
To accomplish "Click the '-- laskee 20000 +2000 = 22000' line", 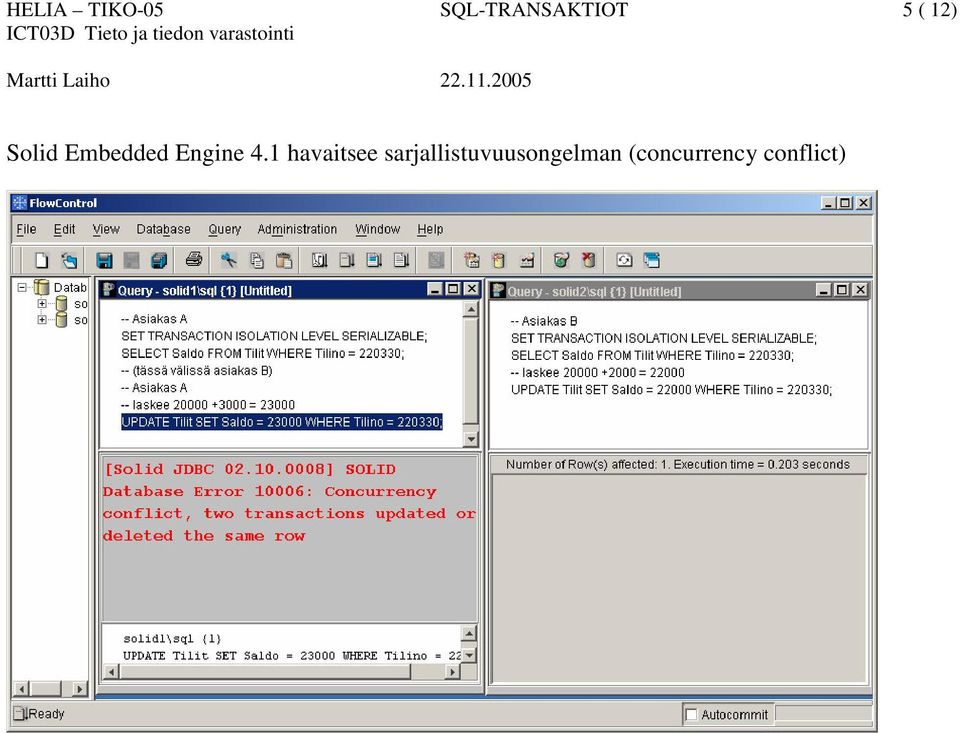I will click(598, 372).
